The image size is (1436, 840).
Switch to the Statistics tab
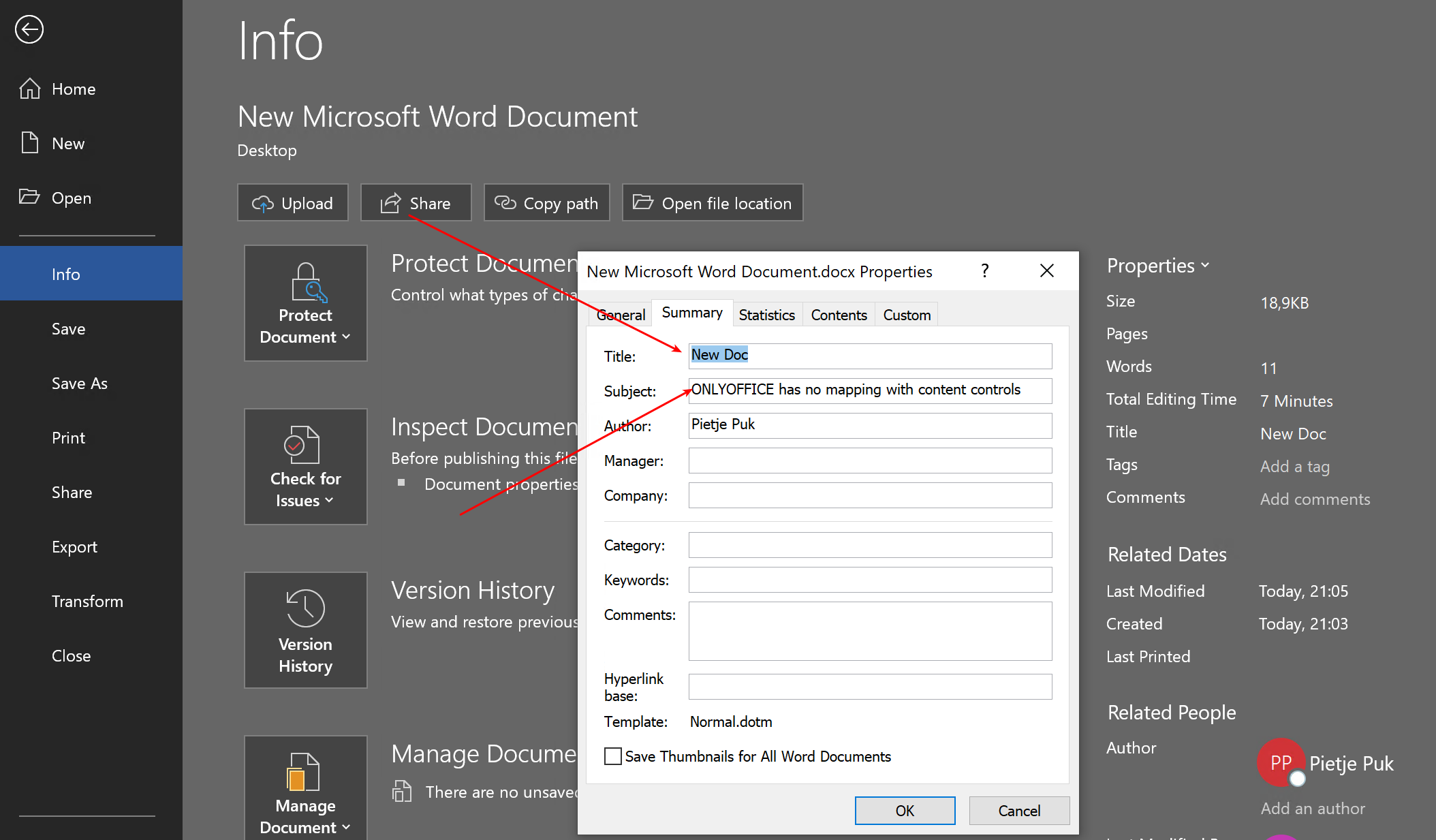point(766,315)
